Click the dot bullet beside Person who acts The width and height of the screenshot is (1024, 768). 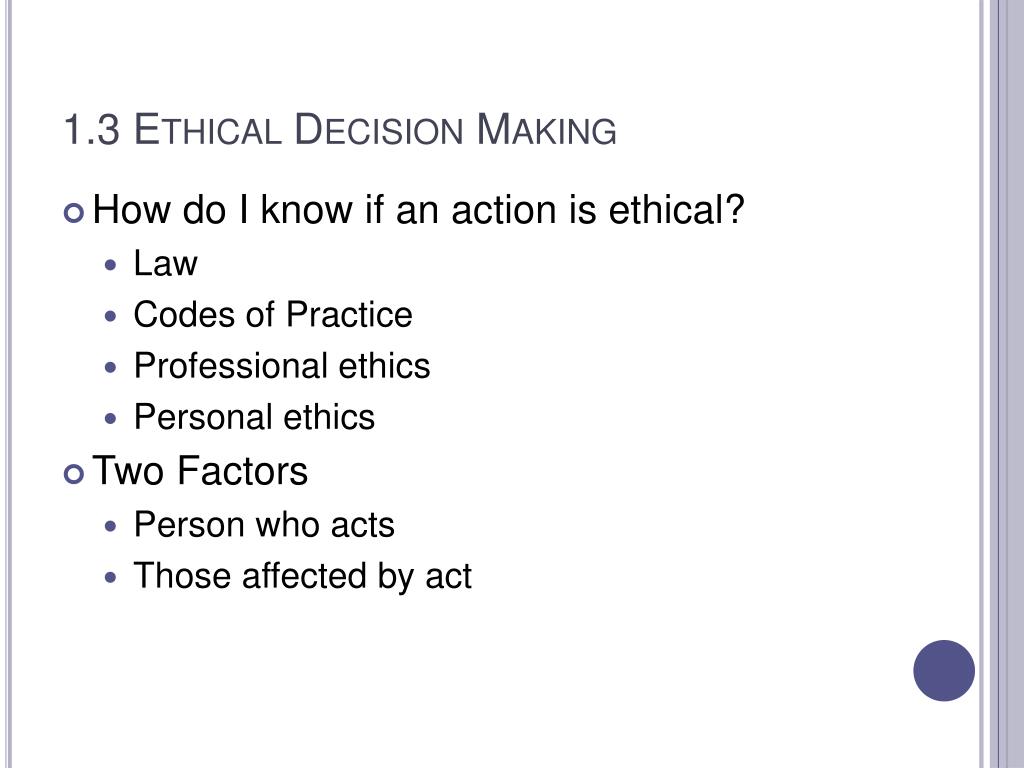[111, 526]
